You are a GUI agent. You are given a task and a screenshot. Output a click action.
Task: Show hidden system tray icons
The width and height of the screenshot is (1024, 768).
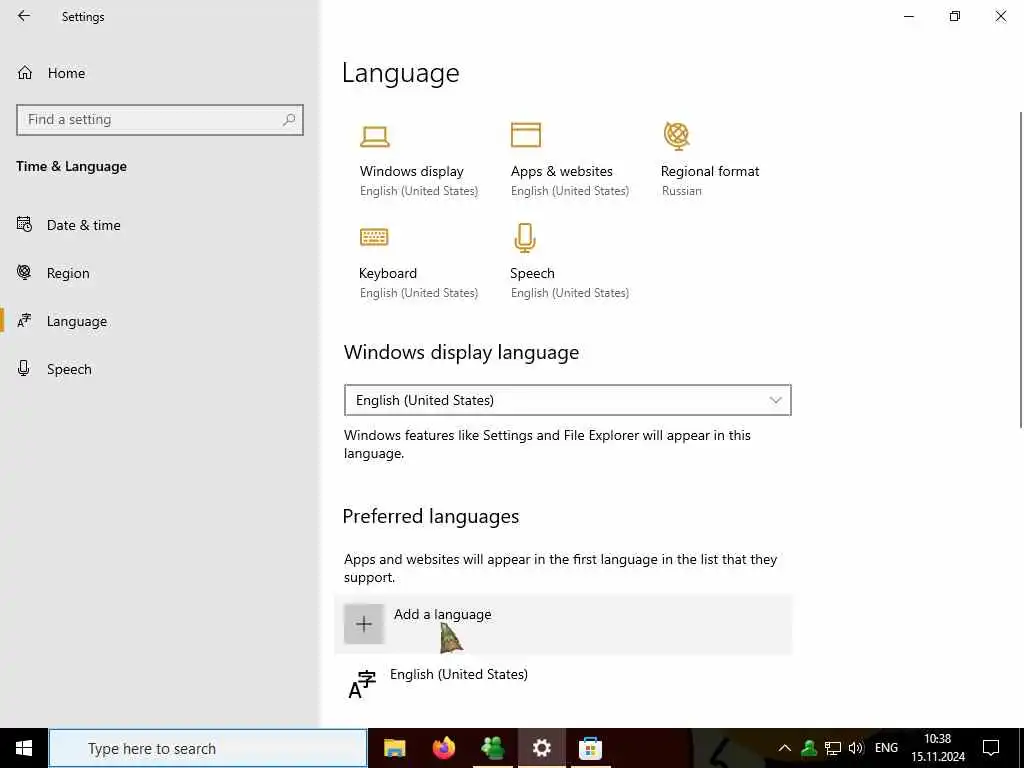(x=785, y=748)
